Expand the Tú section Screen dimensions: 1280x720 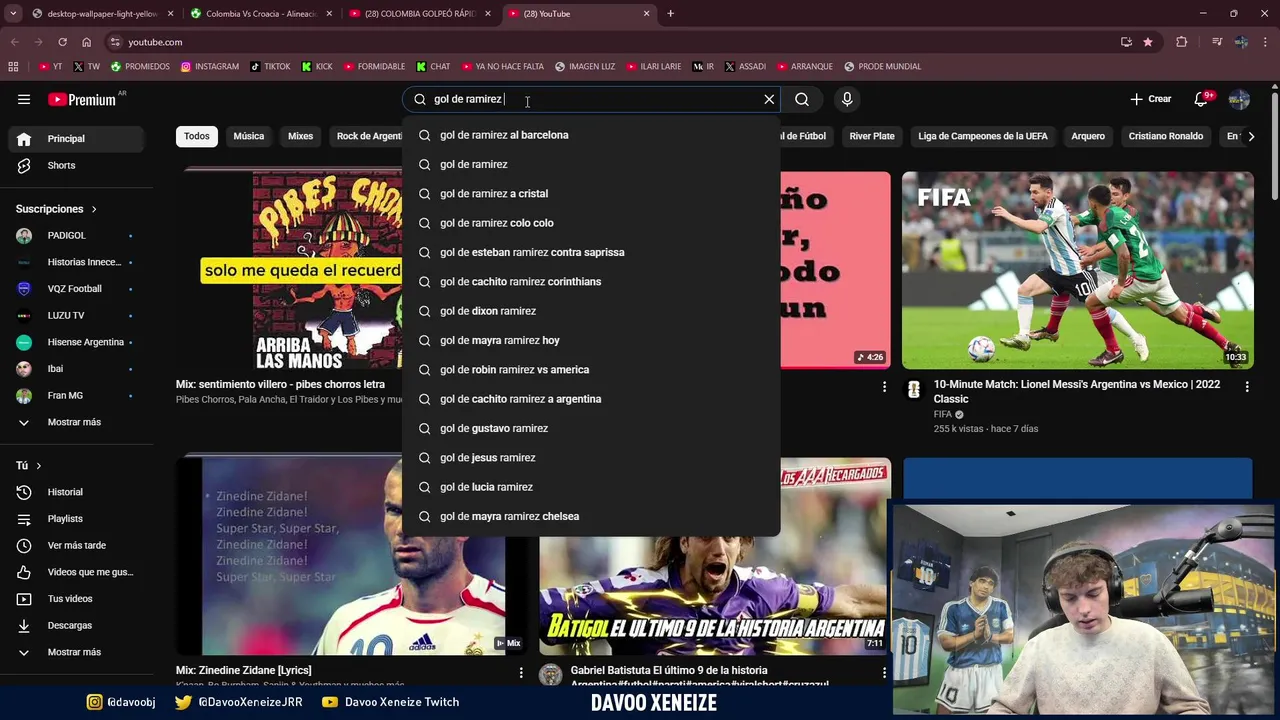tap(29, 466)
